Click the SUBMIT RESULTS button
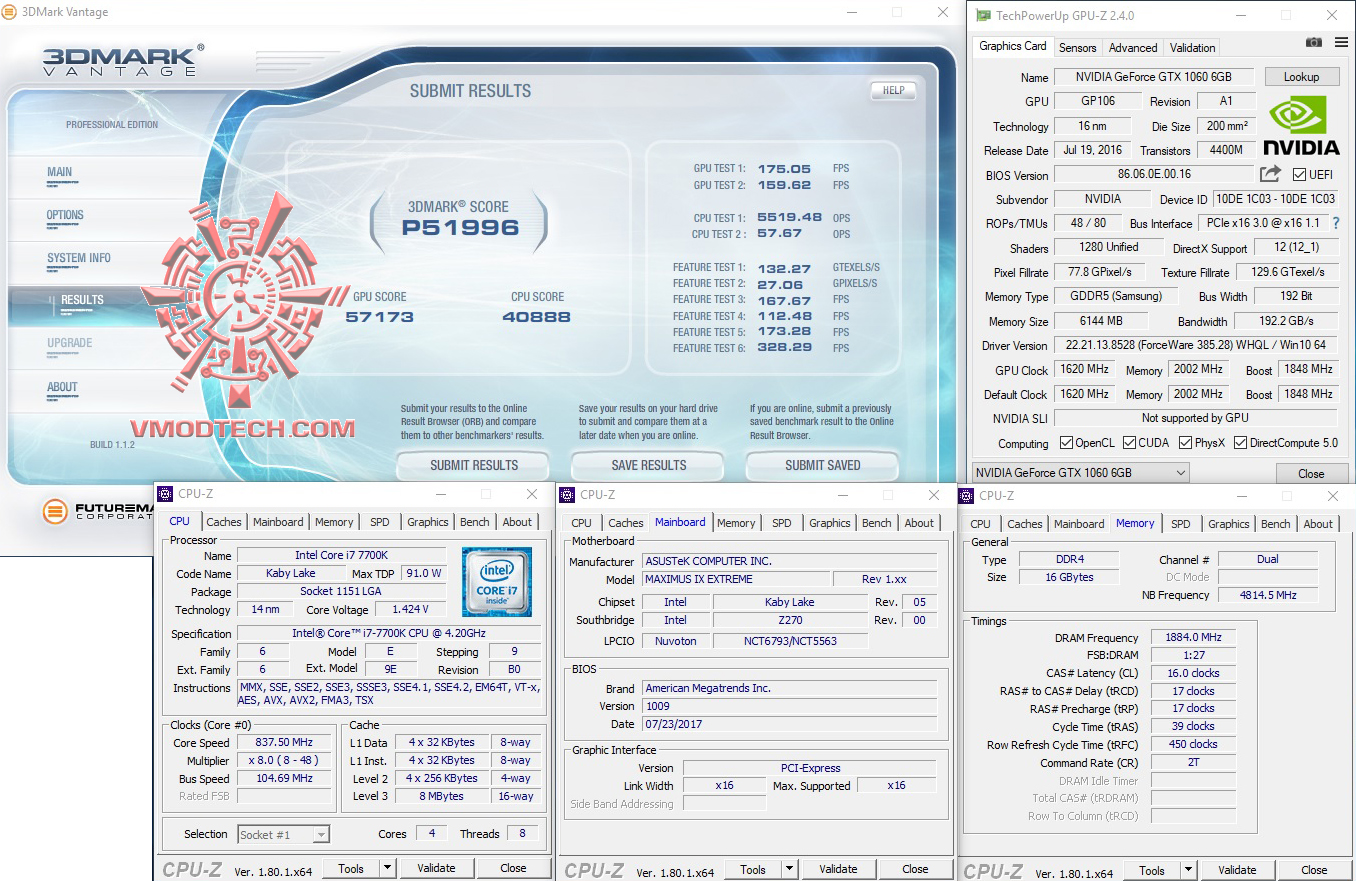The width and height of the screenshot is (1356, 881). [472, 465]
